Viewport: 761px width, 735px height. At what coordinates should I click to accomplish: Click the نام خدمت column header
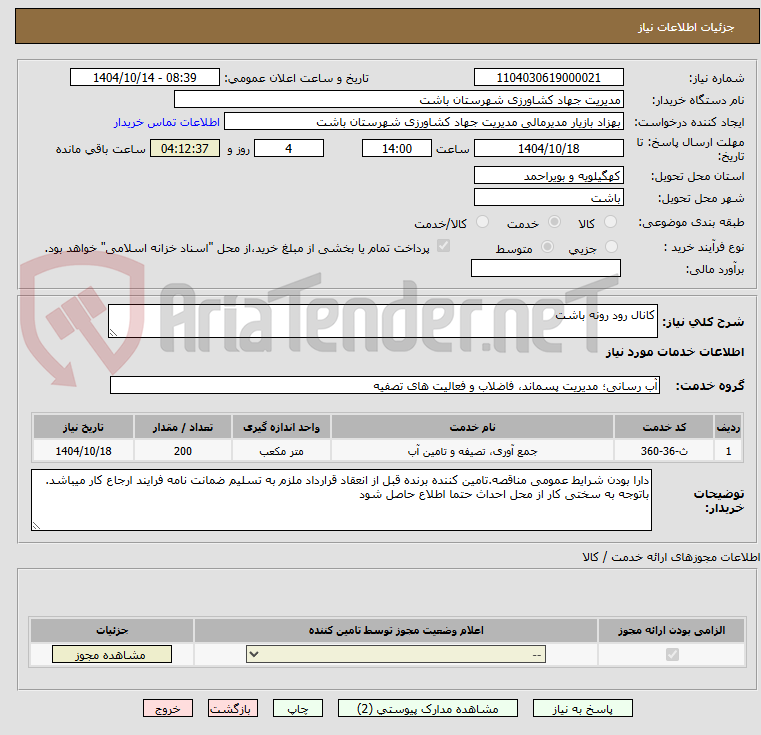coord(472,427)
